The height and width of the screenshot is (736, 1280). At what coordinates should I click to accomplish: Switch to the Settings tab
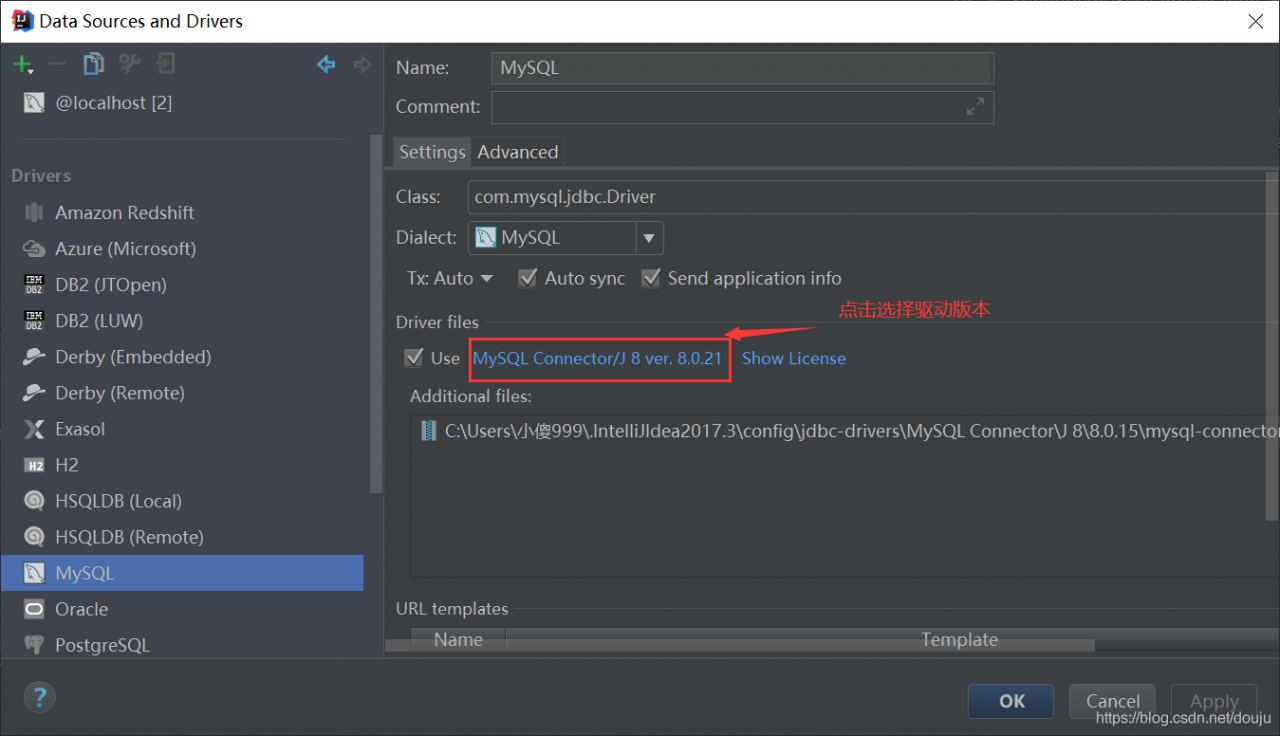[x=432, y=152]
